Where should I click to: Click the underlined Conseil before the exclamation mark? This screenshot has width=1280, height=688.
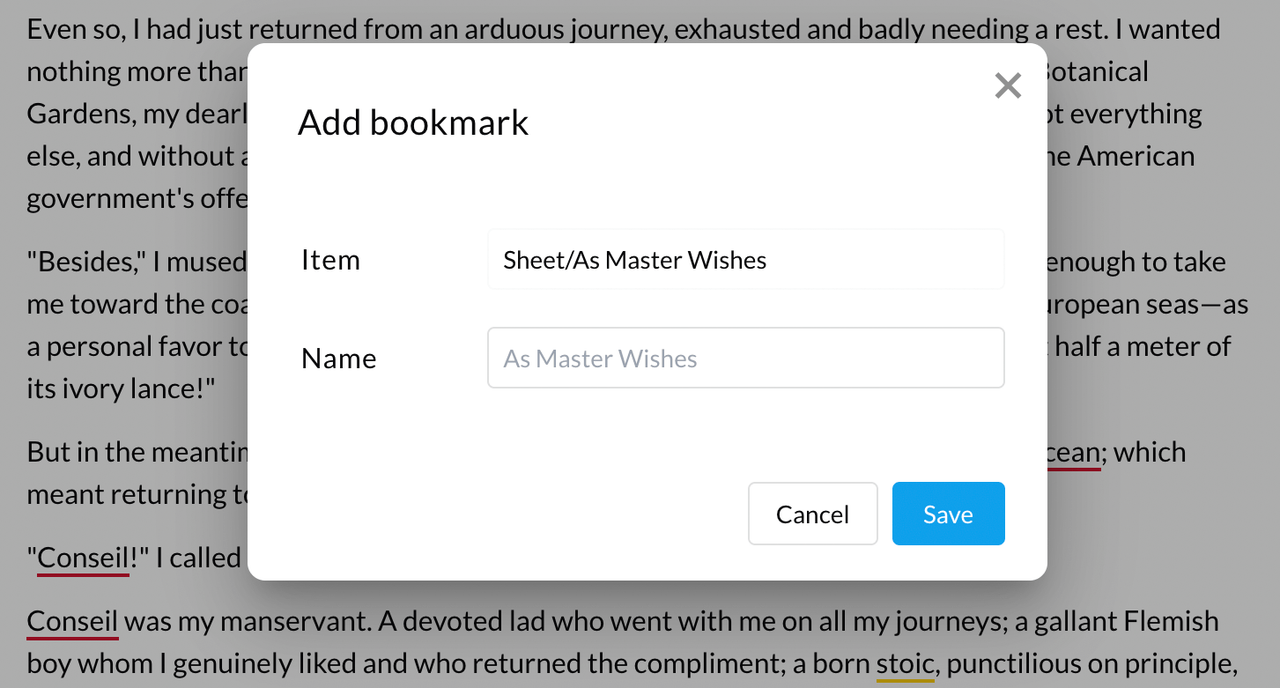click(82, 557)
